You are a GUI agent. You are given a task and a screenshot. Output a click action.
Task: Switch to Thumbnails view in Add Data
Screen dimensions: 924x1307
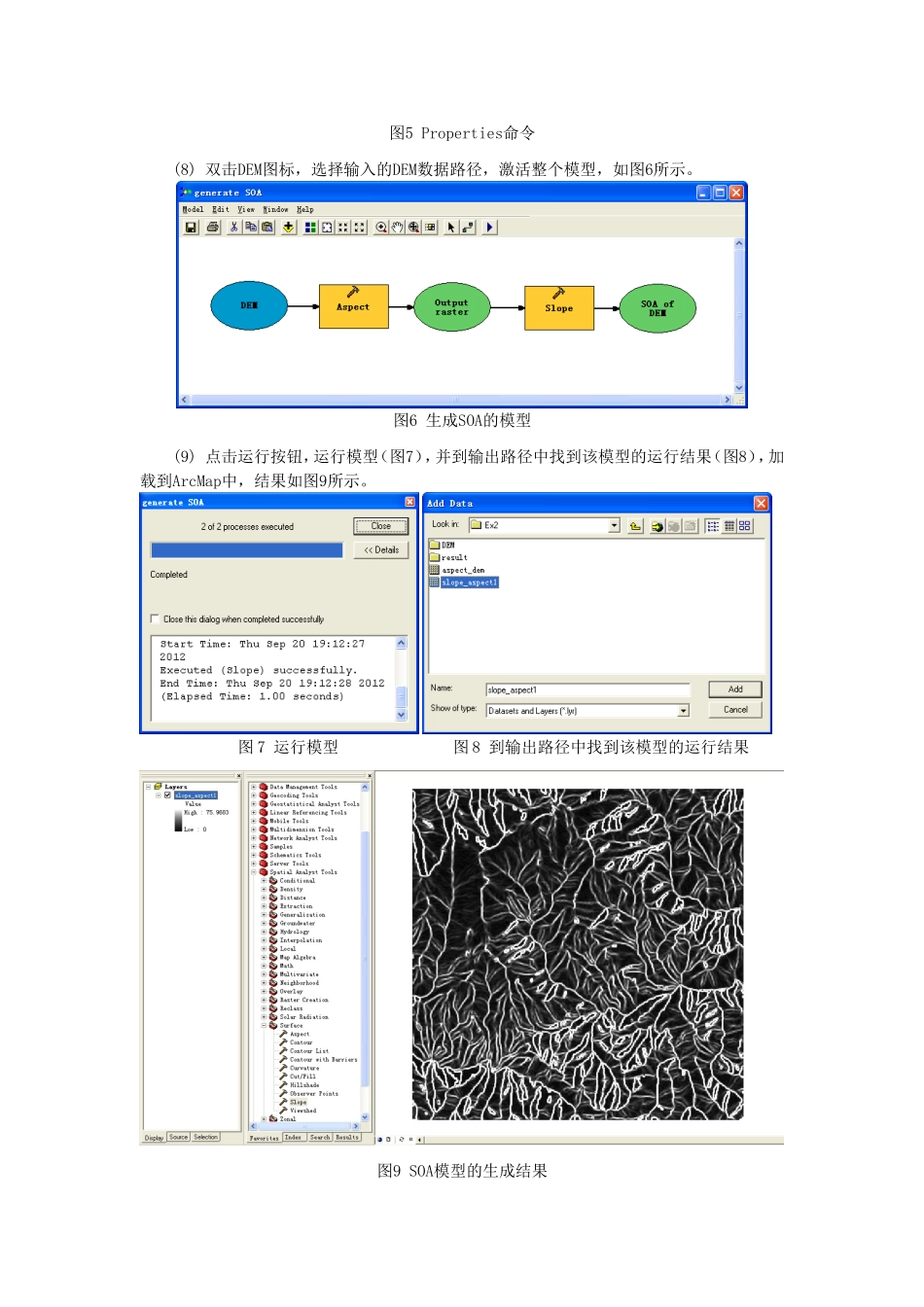(x=745, y=526)
